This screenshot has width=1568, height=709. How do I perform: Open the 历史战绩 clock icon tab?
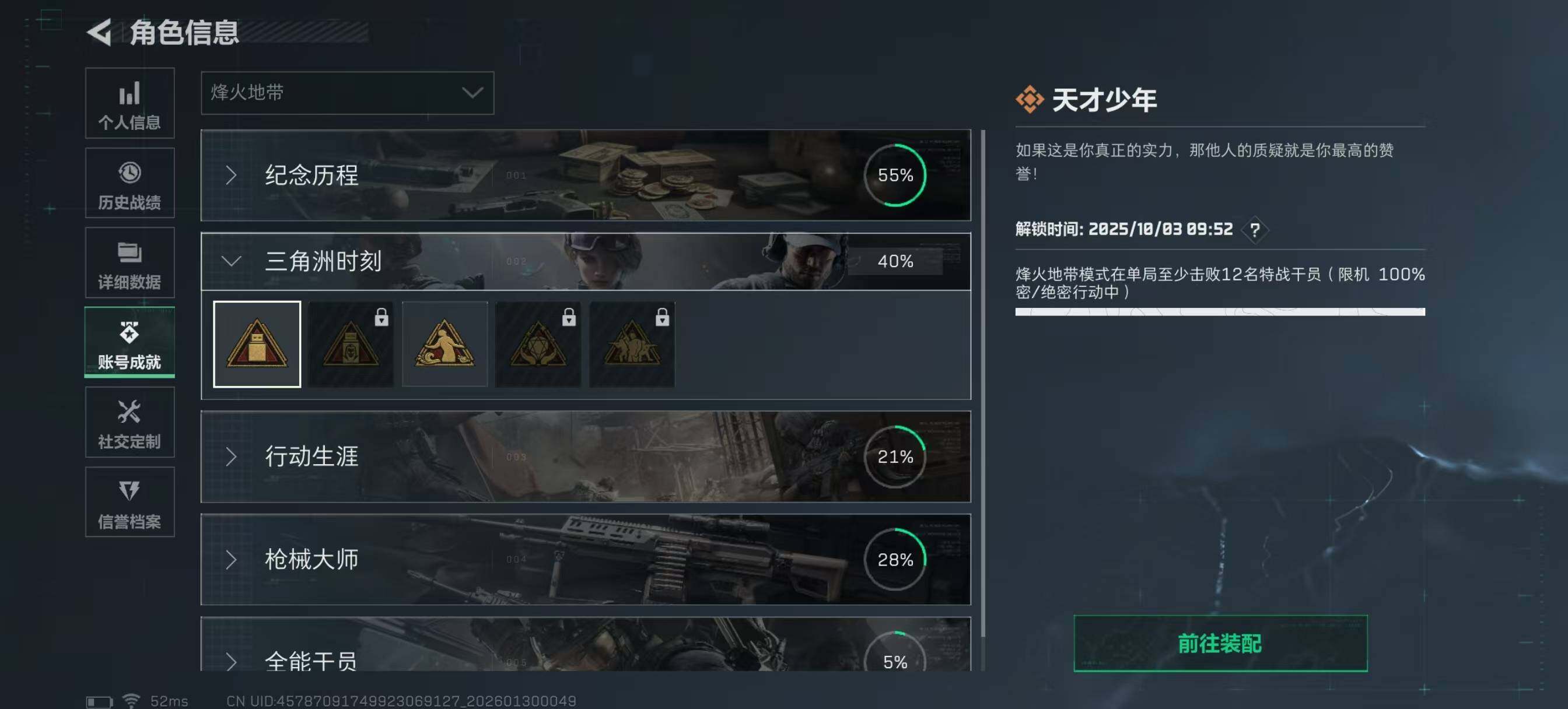pyautogui.click(x=129, y=182)
